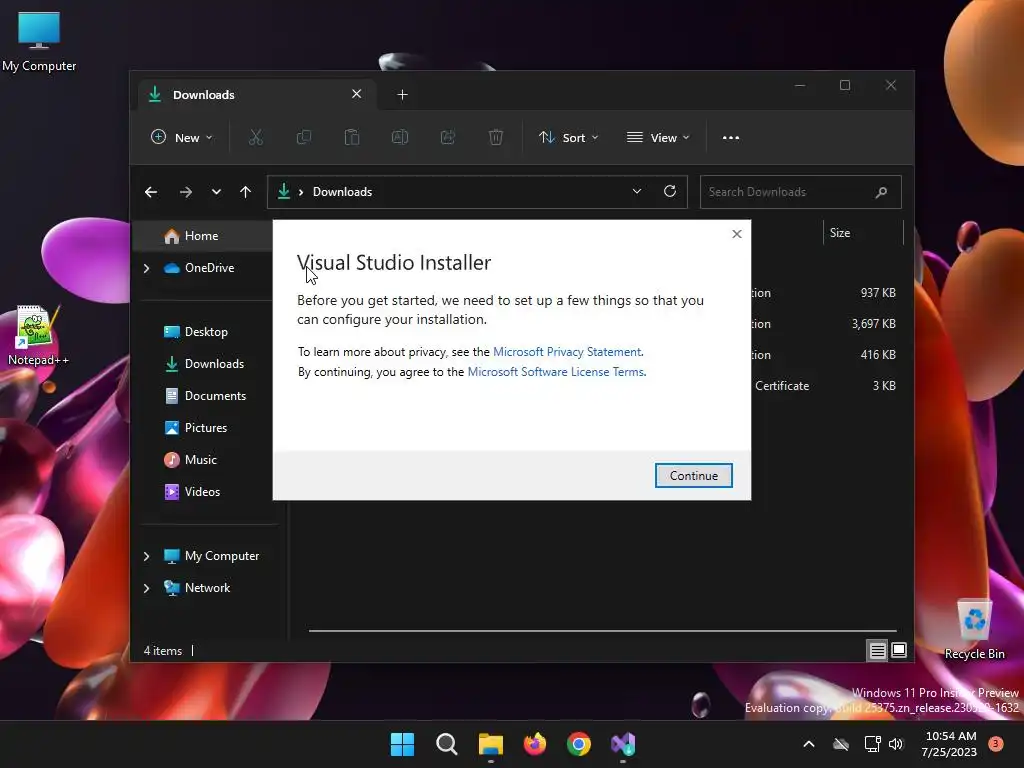Image resolution: width=1024 pixels, height=768 pixels.
Task: Click the 3,697 KB file size cell
Action: click(x=873, y=324)
